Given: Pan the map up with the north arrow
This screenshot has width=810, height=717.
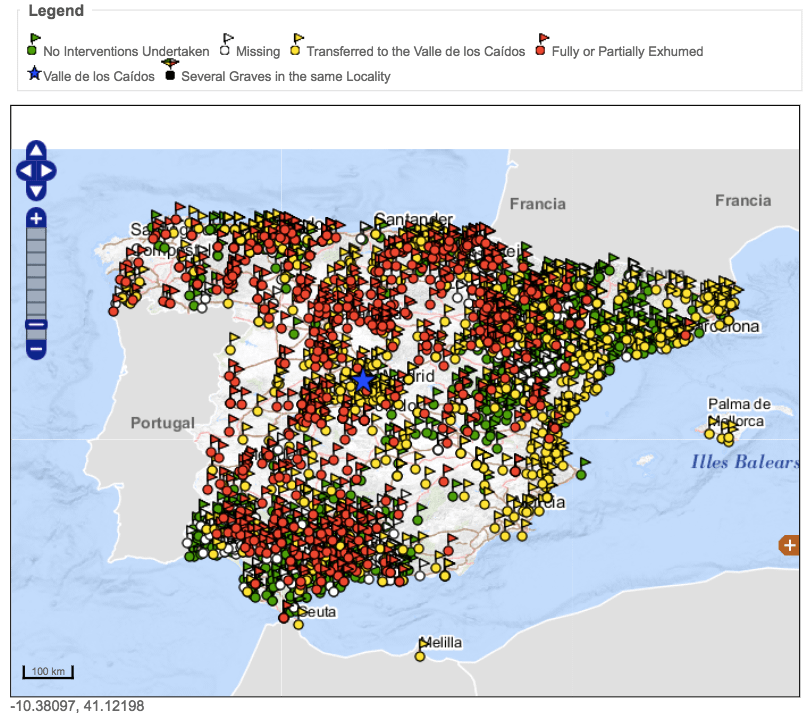Looking at the screenshot, I should point(36,150).
